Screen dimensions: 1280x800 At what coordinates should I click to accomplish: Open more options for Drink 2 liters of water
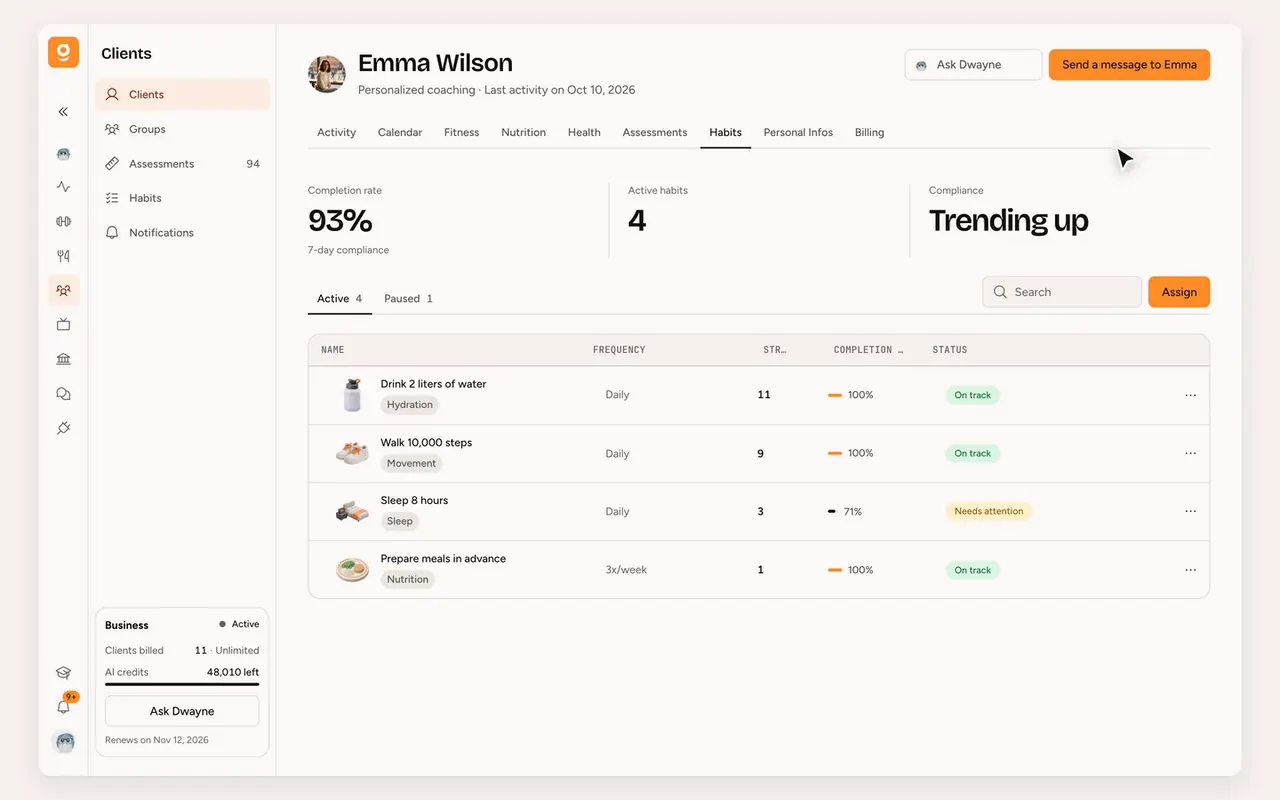pos(1190,395)
